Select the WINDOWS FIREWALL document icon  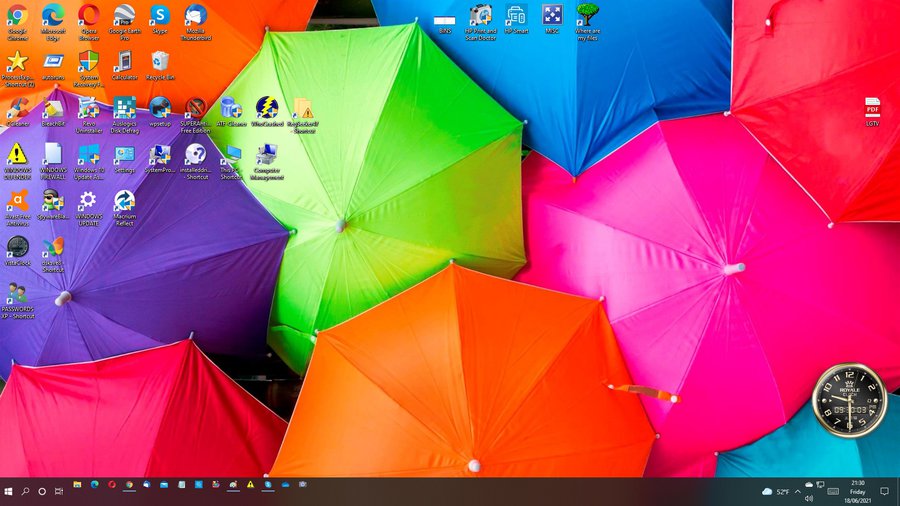point(53,162)
